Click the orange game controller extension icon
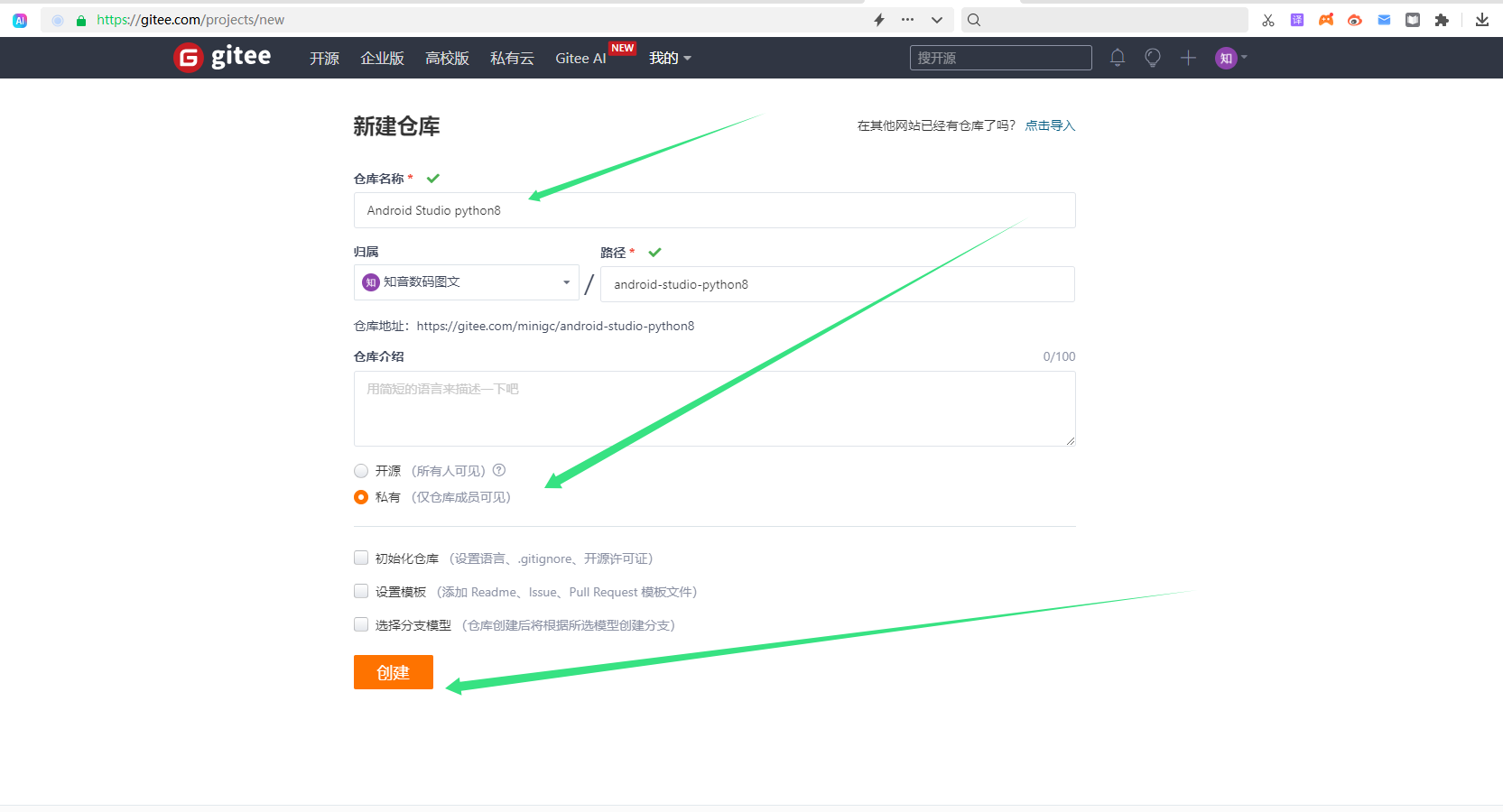1503x812 pixels. point(1326,20)
